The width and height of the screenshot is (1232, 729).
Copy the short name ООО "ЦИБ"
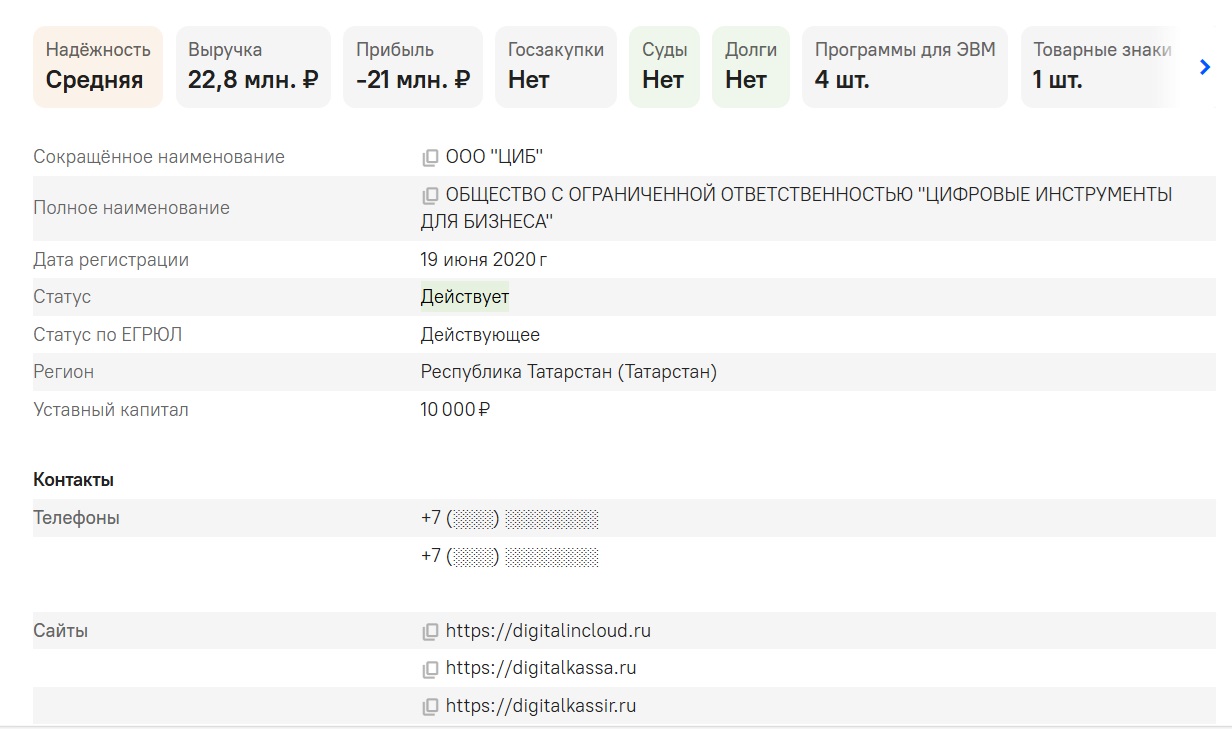tap(430, 158)
